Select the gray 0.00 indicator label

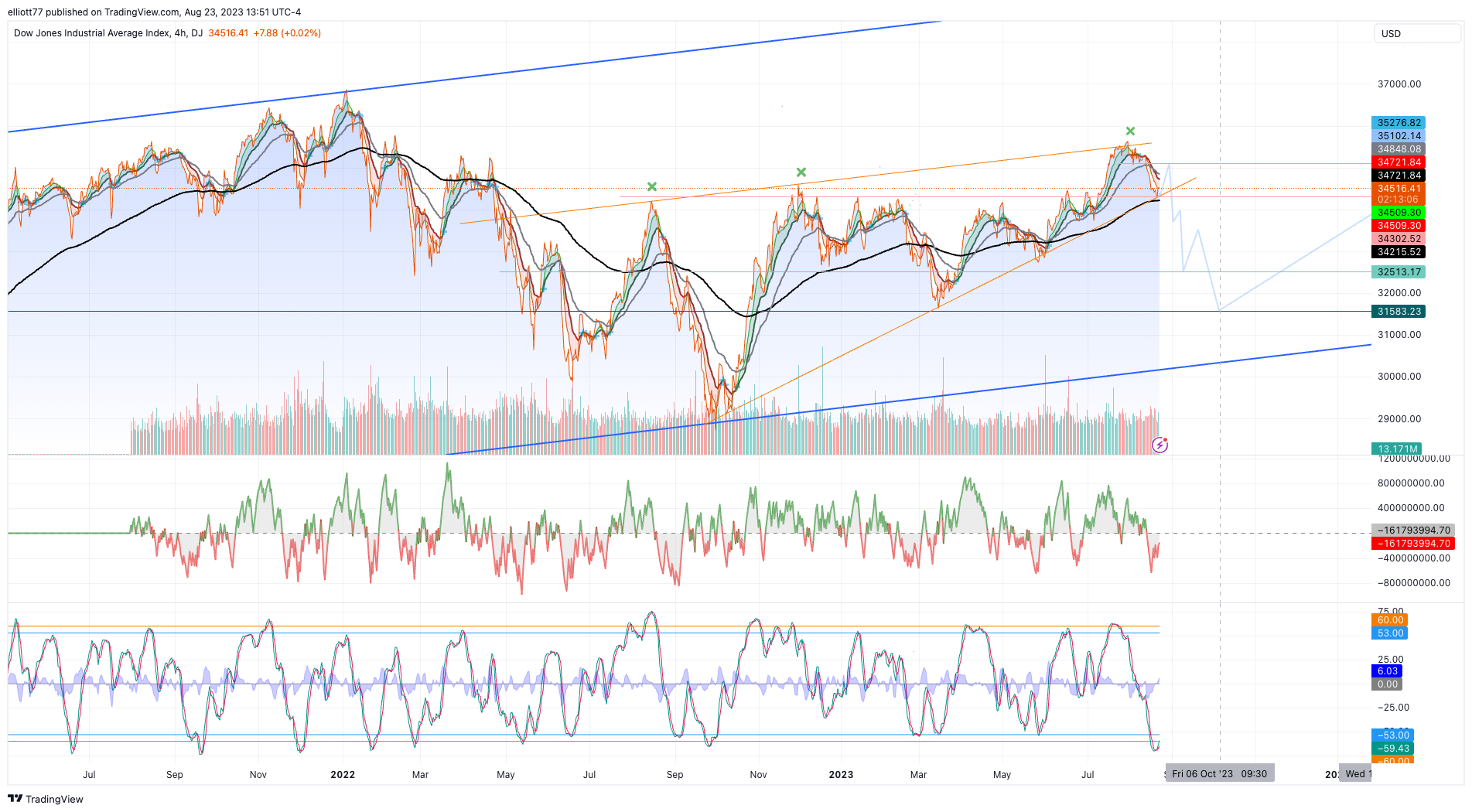pos(1387,684)
